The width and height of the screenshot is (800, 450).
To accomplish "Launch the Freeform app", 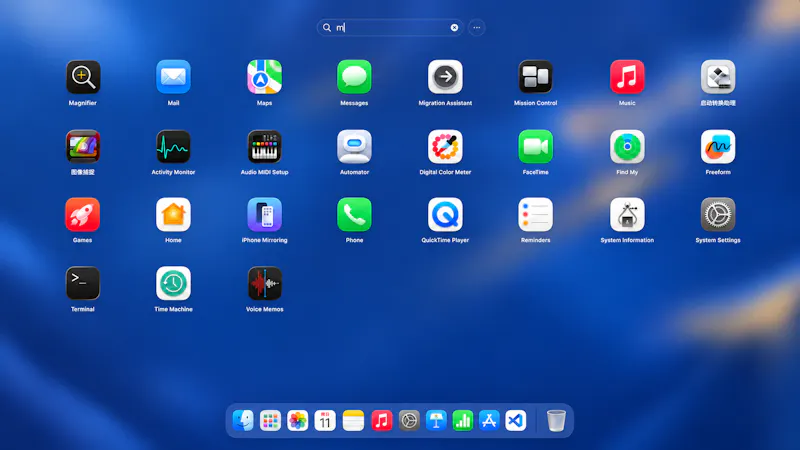I will click(x=718, y=147).
